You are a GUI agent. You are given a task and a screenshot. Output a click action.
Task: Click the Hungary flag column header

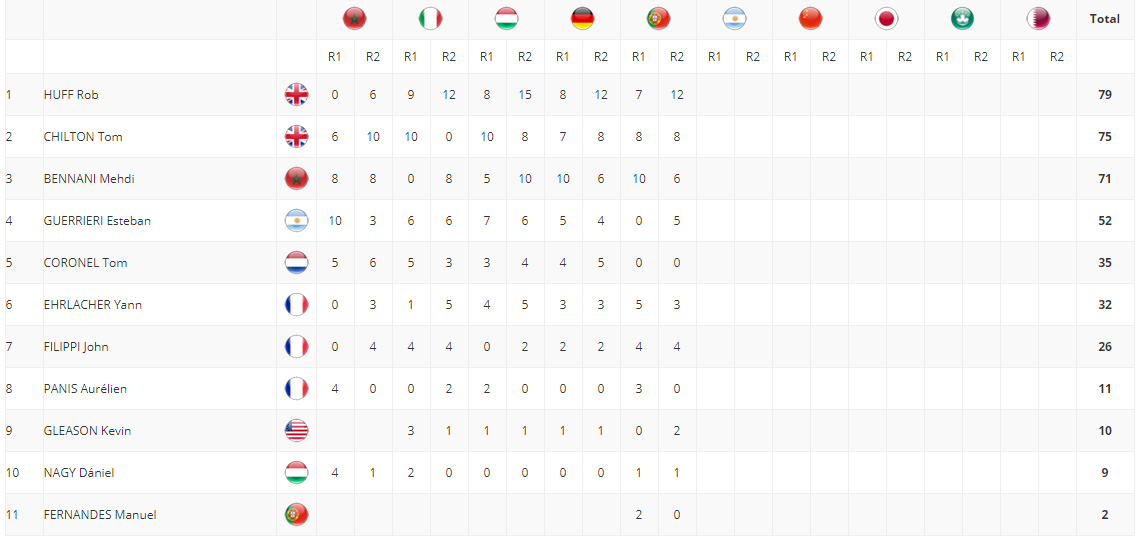(x=506, y=19)
